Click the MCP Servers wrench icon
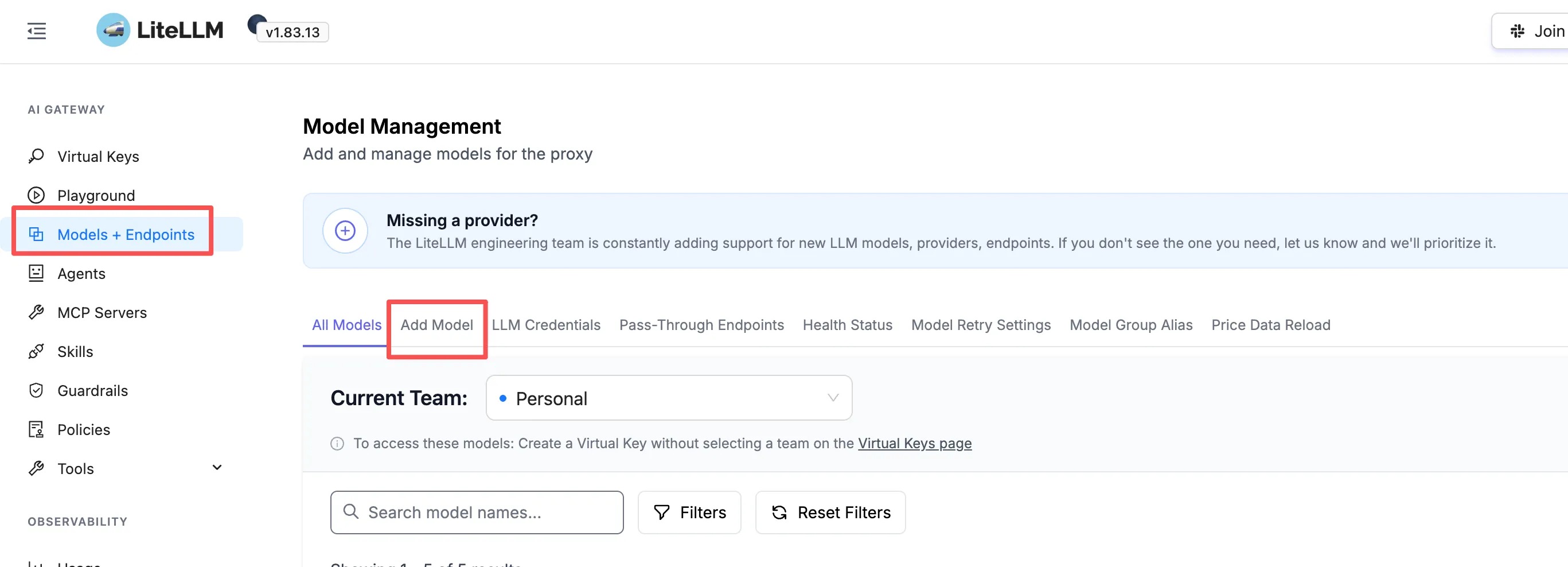 click(36, 312)
